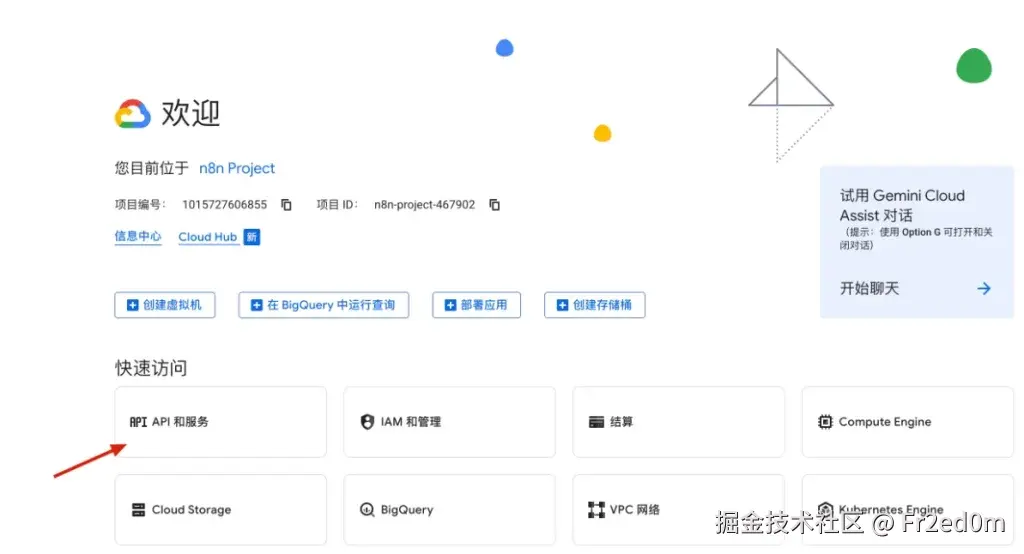
Task: Open the IAM 和管理 card
Action: tap(449, 422)
